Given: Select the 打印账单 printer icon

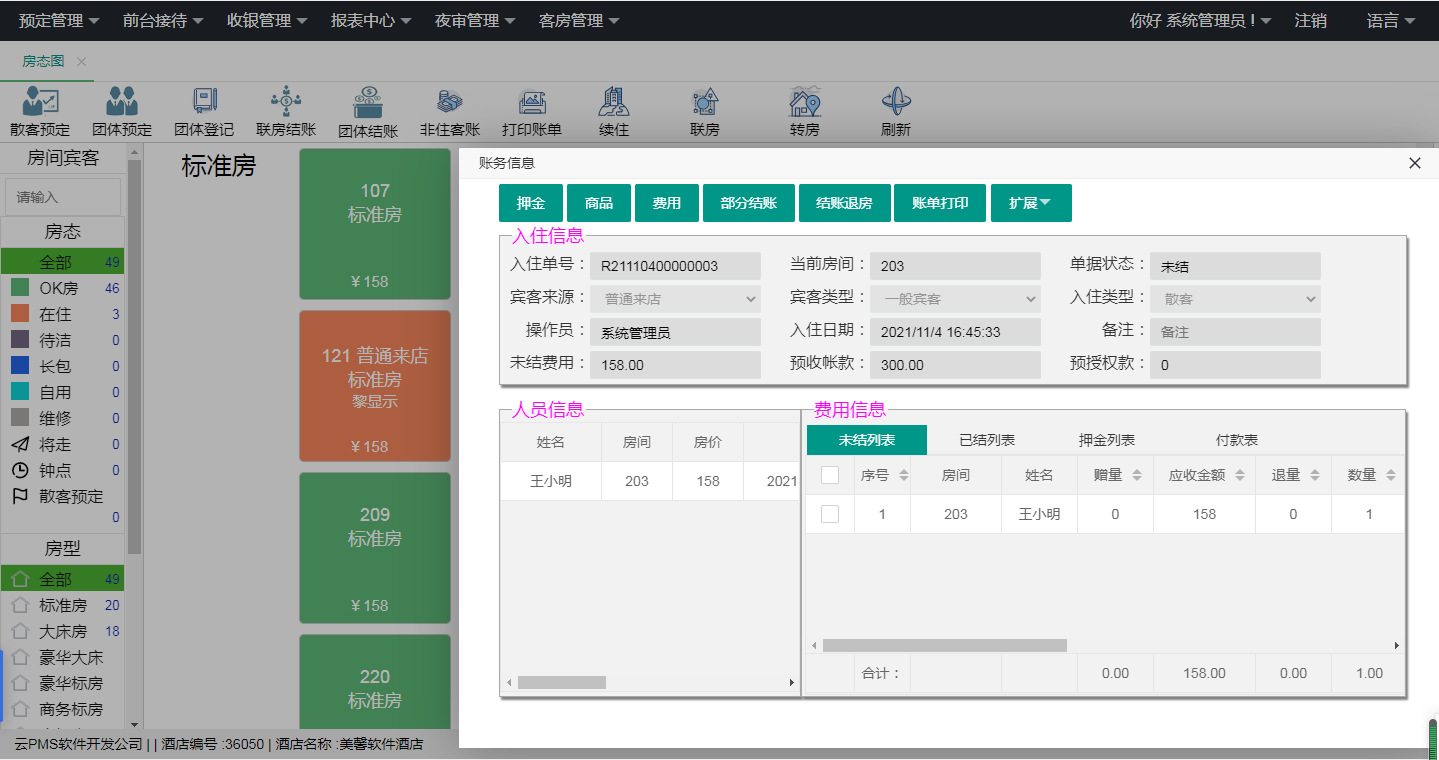Looking at the screenshot, I should tap(532, 102).
